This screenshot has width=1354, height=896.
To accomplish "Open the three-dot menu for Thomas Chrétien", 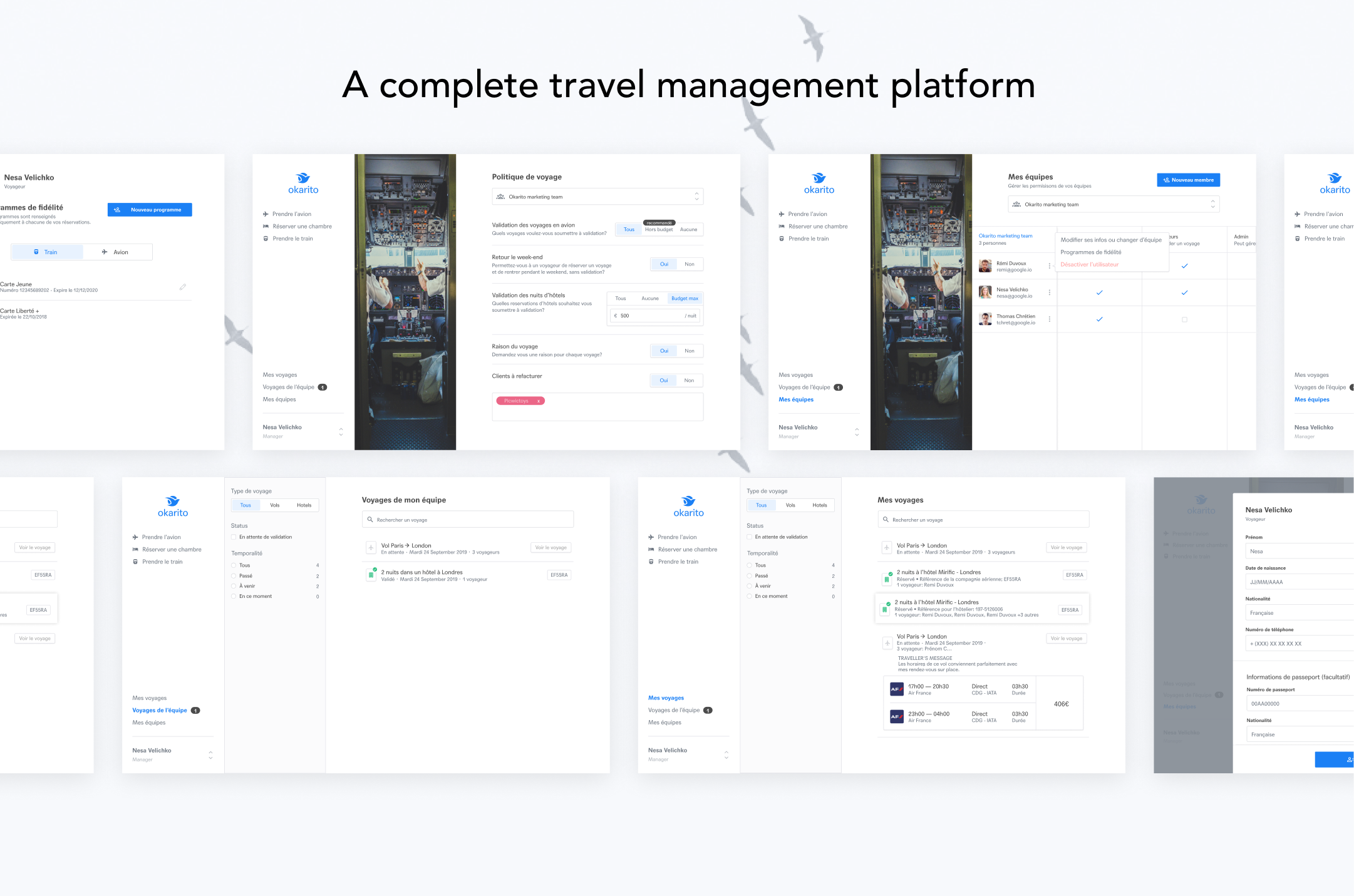I will pos(1050,319).
